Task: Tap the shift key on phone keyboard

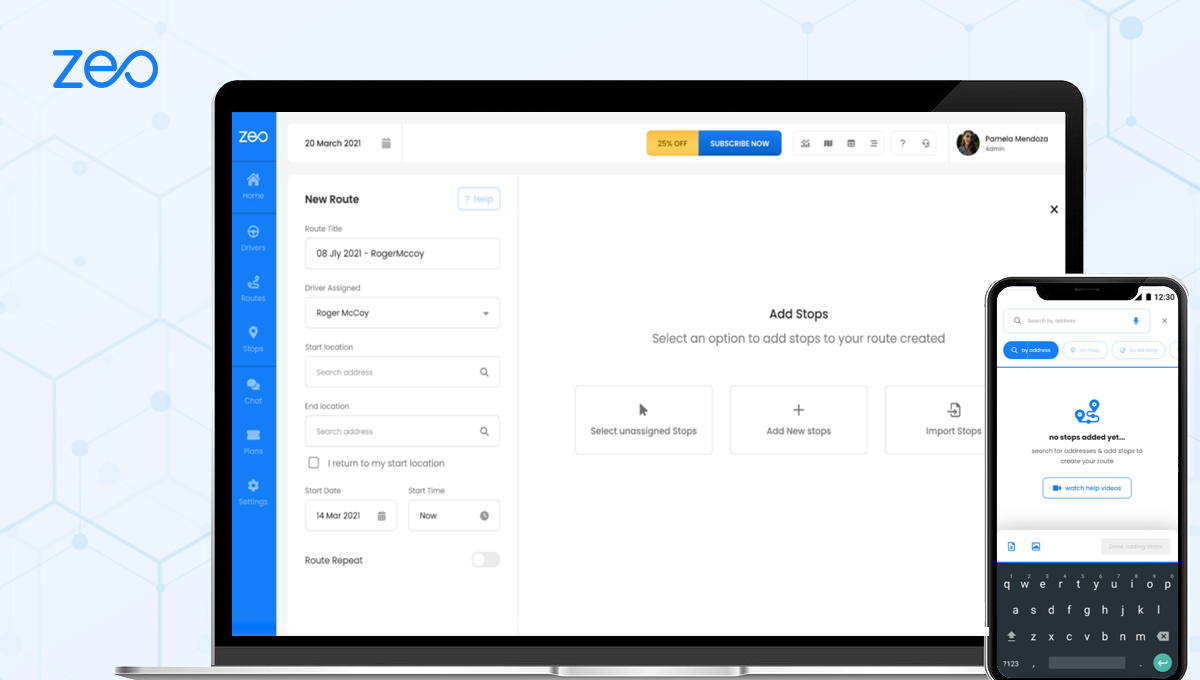Action: [1012, 636]
